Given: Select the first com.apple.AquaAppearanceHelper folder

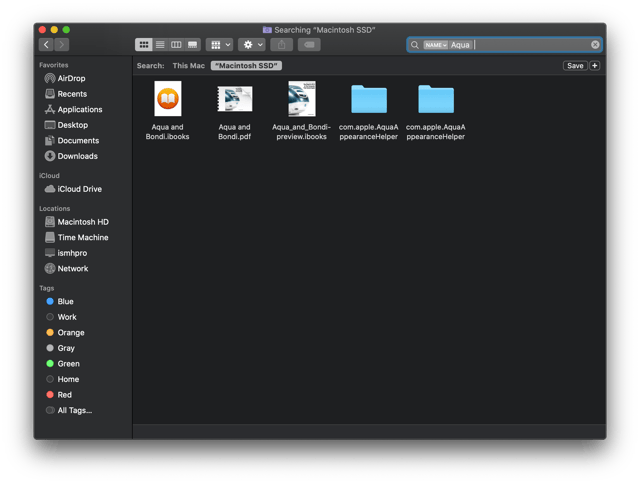Looking at the screenshot, I should 369,99.
